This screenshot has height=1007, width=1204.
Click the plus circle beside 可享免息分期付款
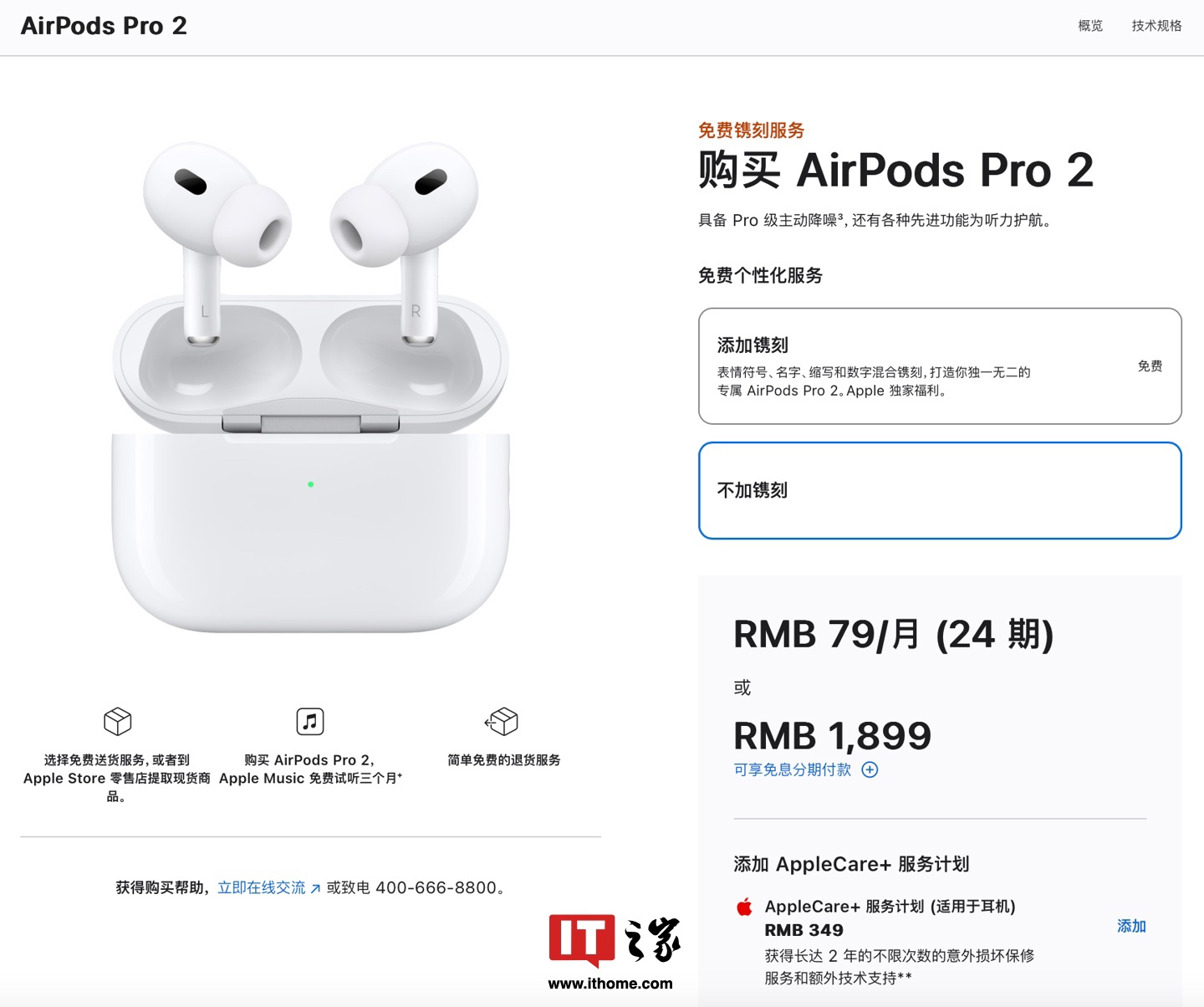pyautogui.click(x=870, y=769)
